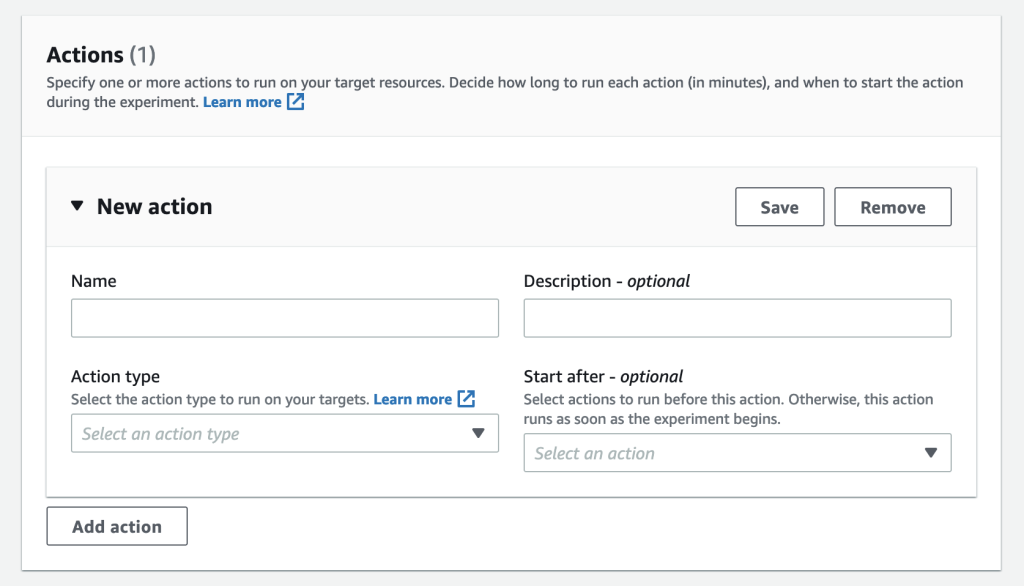Click inside the Name input field
The width and height of the screenshot is (1024, 586).
[x=284, y=317]
